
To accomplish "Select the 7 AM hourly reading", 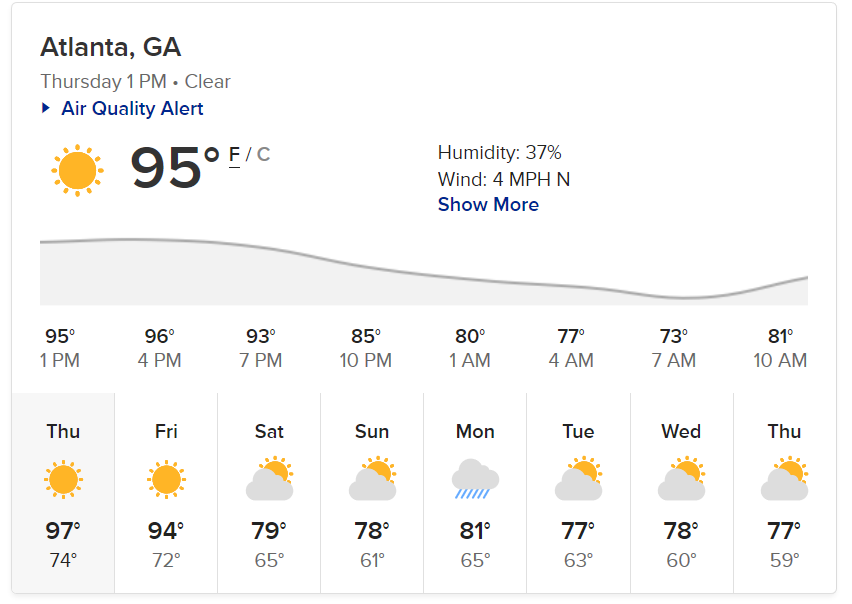I will pyautogui.click(x=674, y=348).
